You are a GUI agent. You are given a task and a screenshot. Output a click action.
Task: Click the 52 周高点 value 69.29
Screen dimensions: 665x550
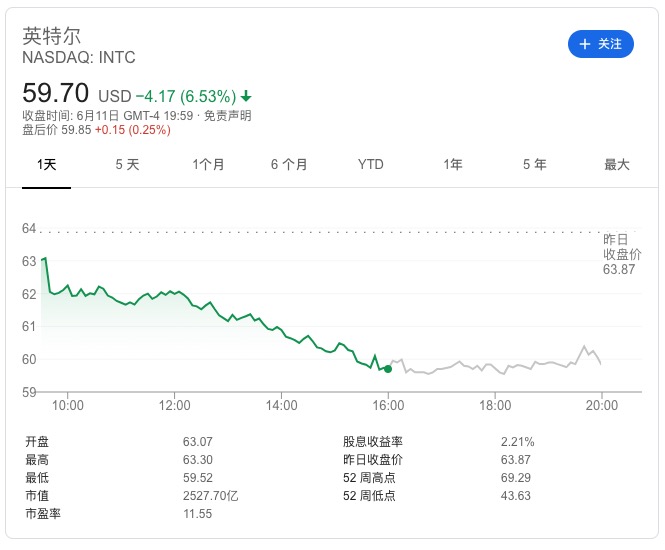click(516, 478)
